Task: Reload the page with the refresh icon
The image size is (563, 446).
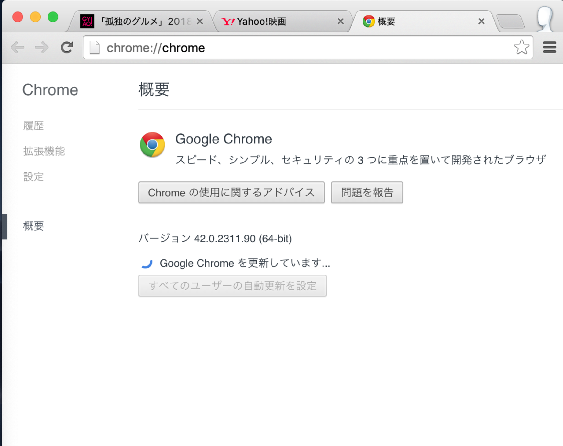Action: point(67,47)
